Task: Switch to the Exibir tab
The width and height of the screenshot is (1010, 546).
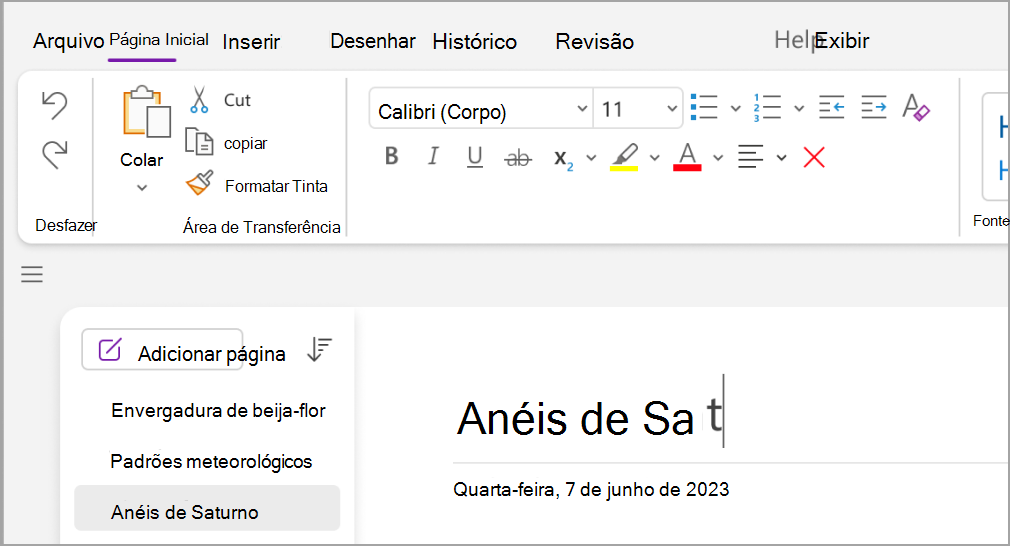Action: pyautogui.click(x=843, y=41)
